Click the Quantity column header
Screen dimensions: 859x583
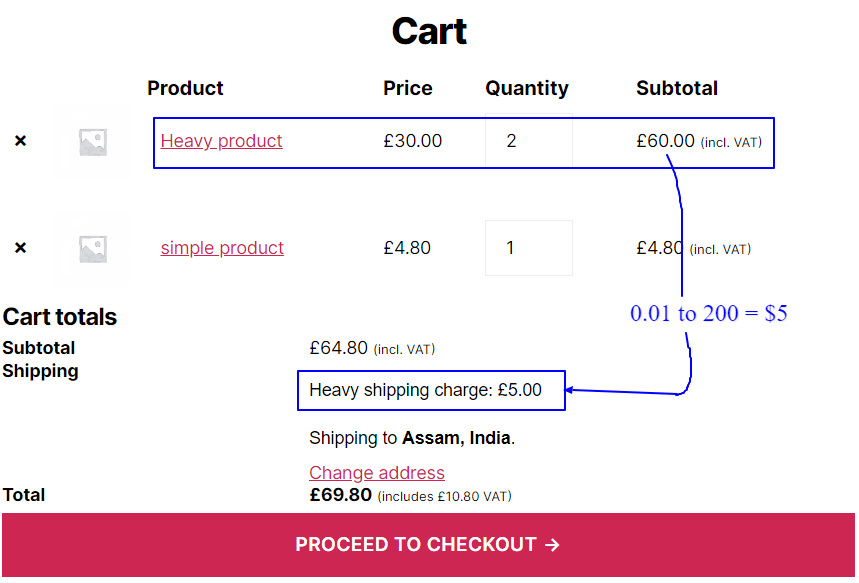coord(527,88)
